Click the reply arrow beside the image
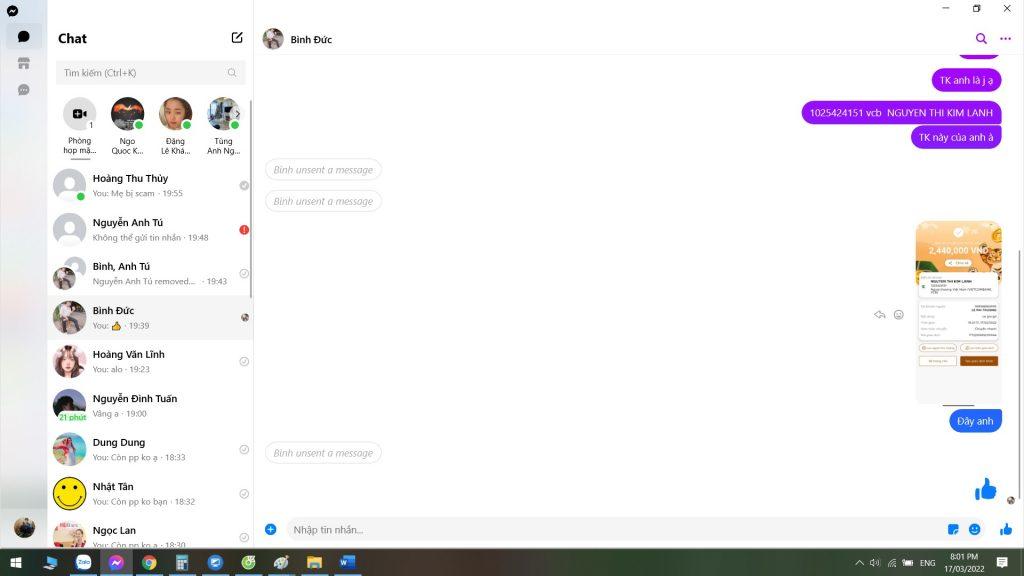Viewport: 1024px width, 576px height. [x=880, y=314]
